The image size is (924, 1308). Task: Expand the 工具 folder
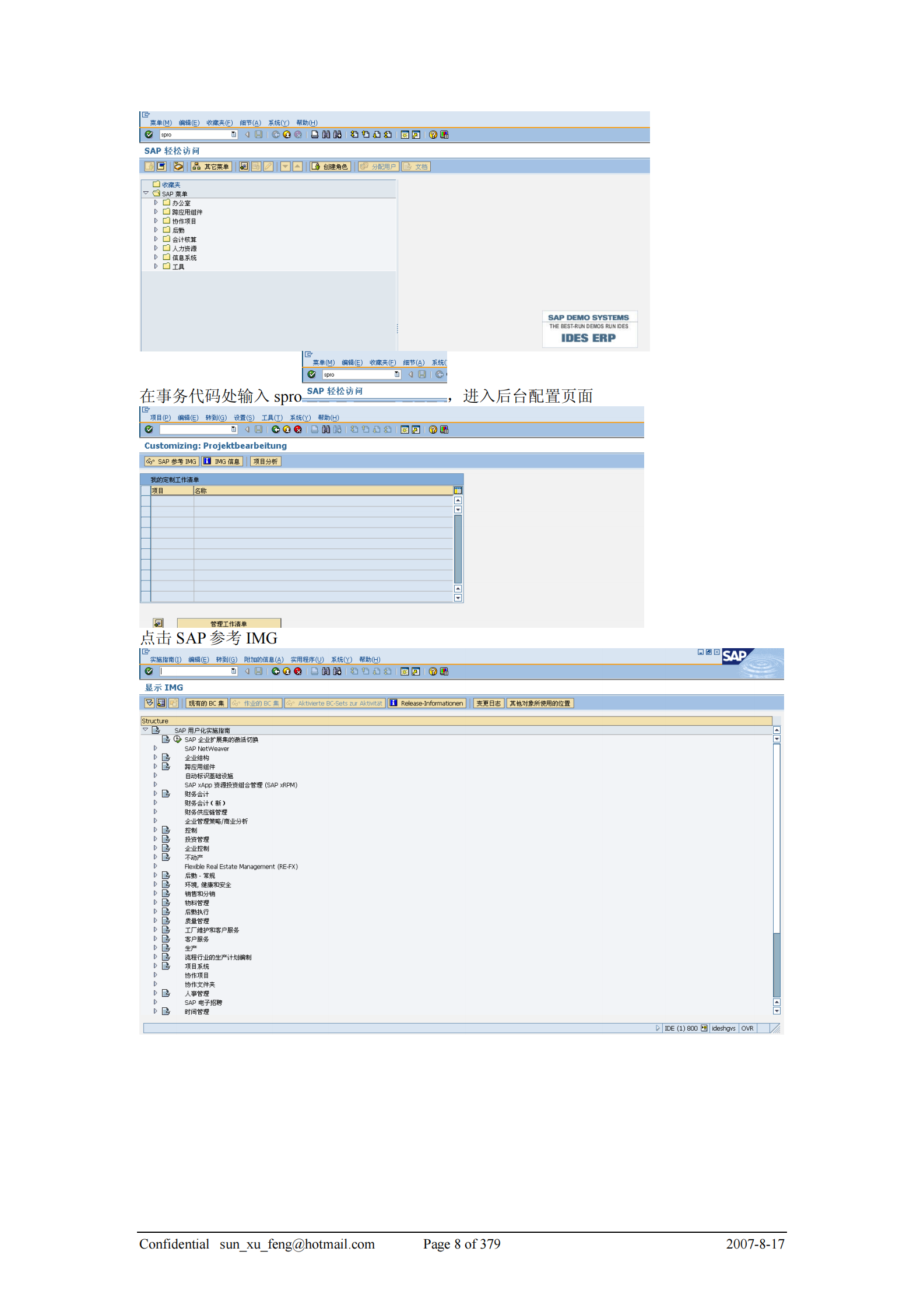point(156,266)
